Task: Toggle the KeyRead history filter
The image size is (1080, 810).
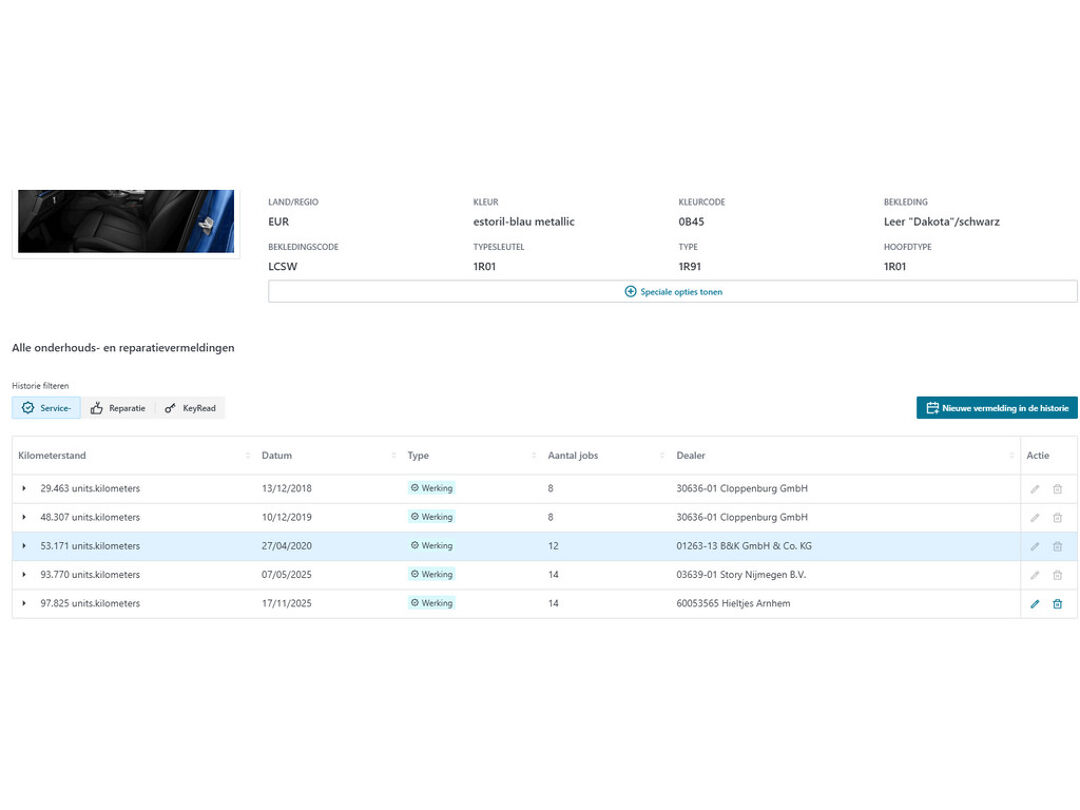Action: click(190, 408)
